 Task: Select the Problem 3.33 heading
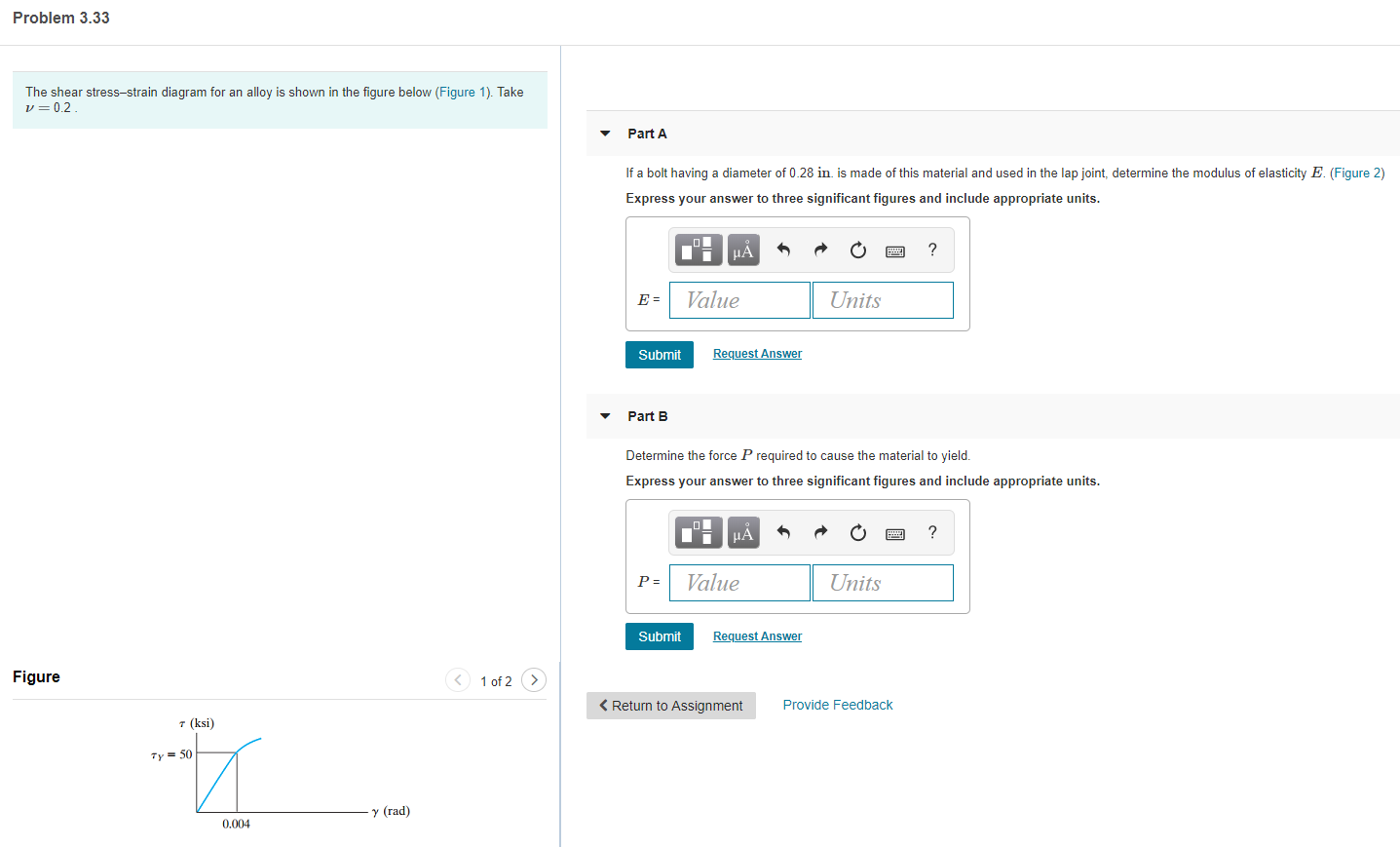61,19
